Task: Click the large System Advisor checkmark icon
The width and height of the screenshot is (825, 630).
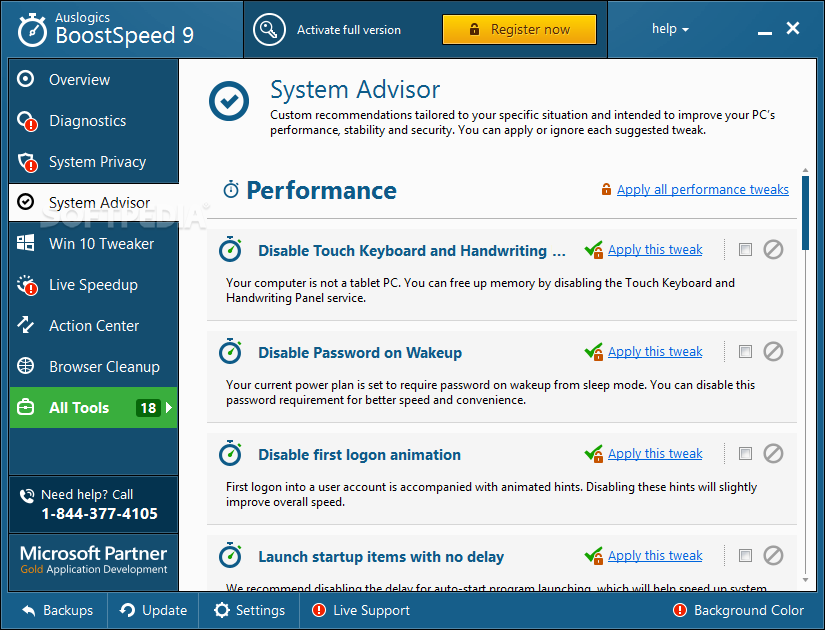Action: pyautogui.click(x=229, y=101)
